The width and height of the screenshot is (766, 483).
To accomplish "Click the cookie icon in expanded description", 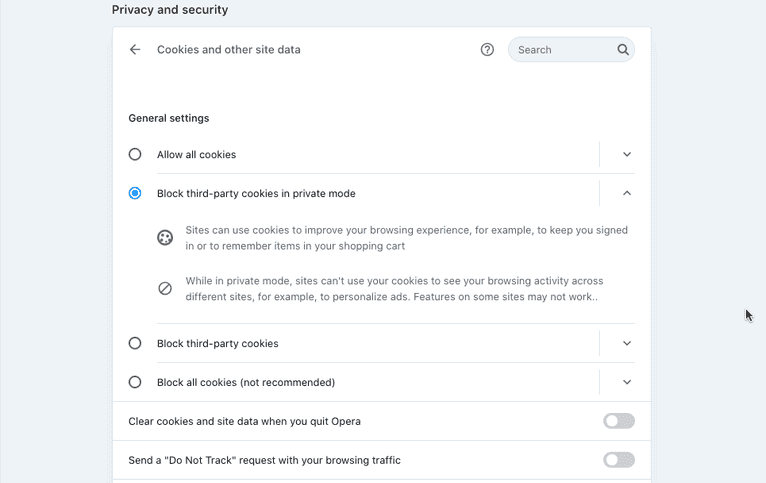I will pyautogui.click(x=165, y=238).
